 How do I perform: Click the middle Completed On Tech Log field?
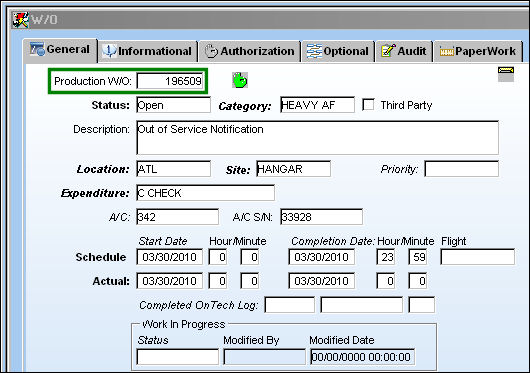click(362, 305)
